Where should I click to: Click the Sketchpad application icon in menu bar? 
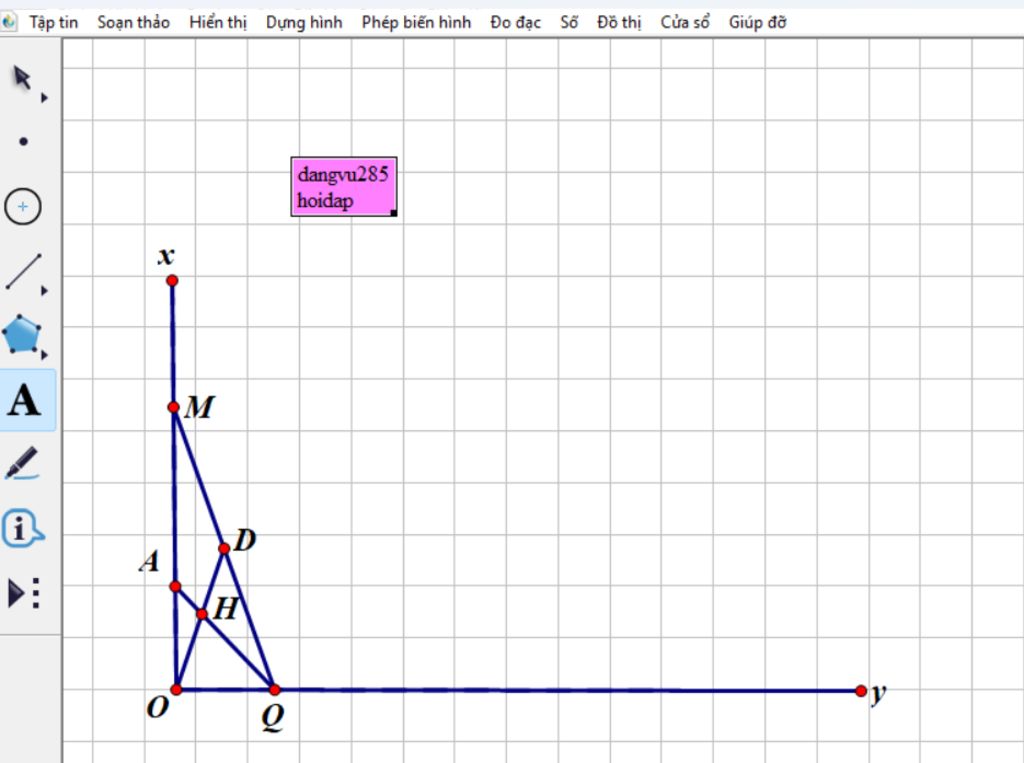tap(8, 22)
